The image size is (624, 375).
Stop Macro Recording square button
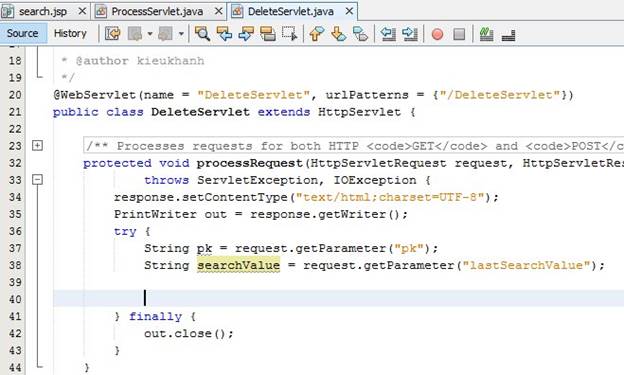459,34
